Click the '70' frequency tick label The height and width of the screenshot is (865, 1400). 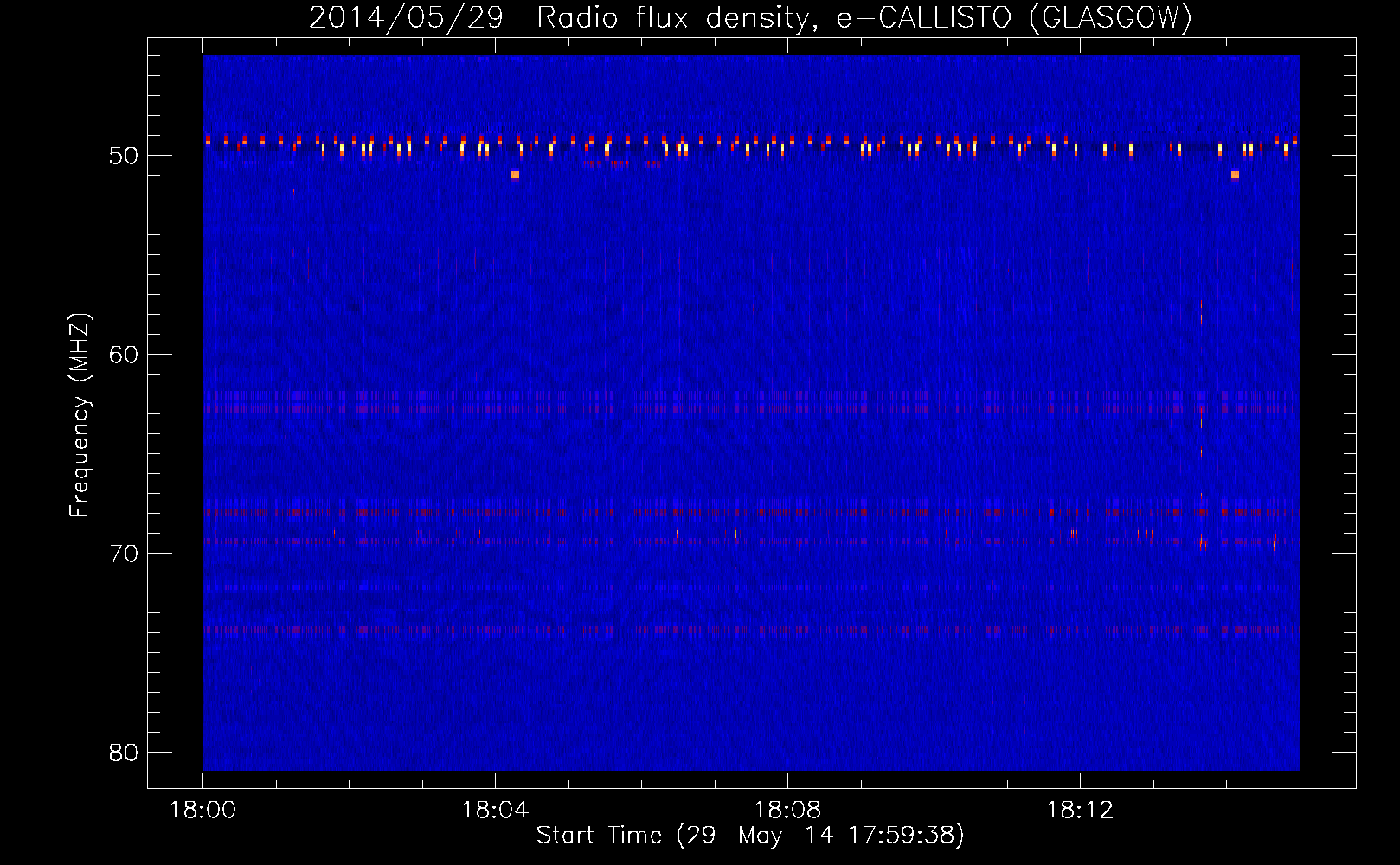pos(124,554)
